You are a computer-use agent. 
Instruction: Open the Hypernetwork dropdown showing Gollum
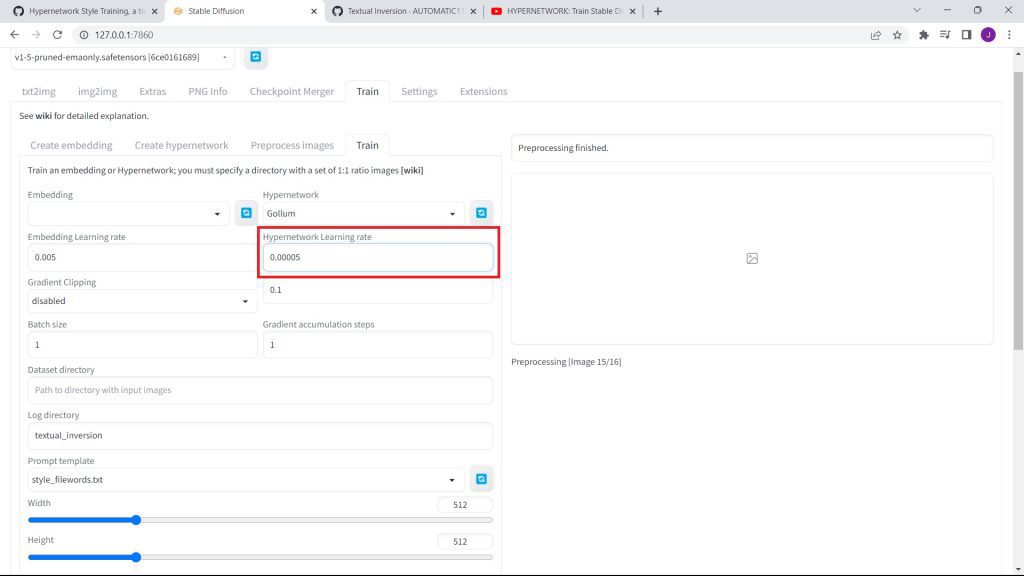click(x=361, y=213)
